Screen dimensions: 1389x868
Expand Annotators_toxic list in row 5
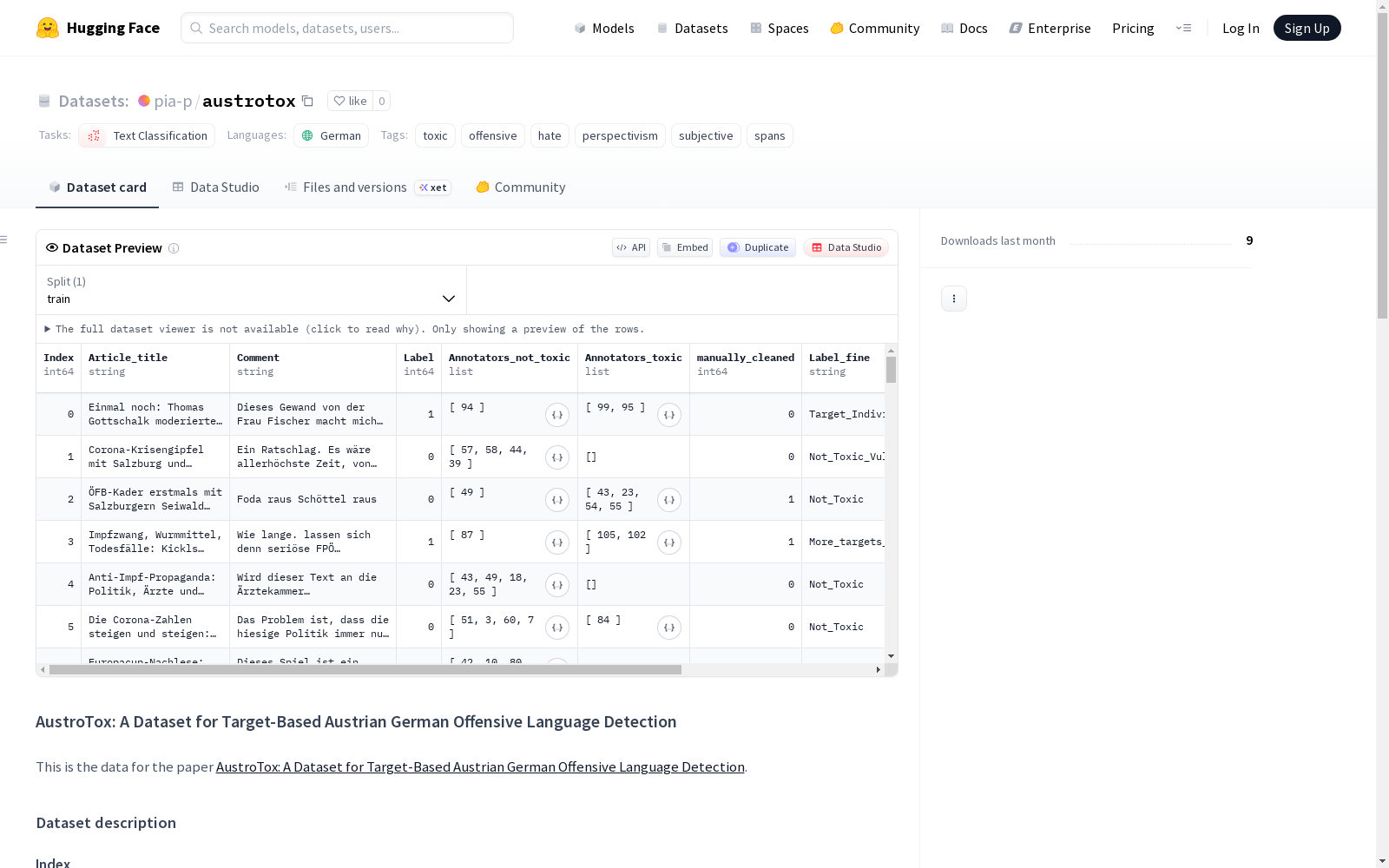click(669, 628)
